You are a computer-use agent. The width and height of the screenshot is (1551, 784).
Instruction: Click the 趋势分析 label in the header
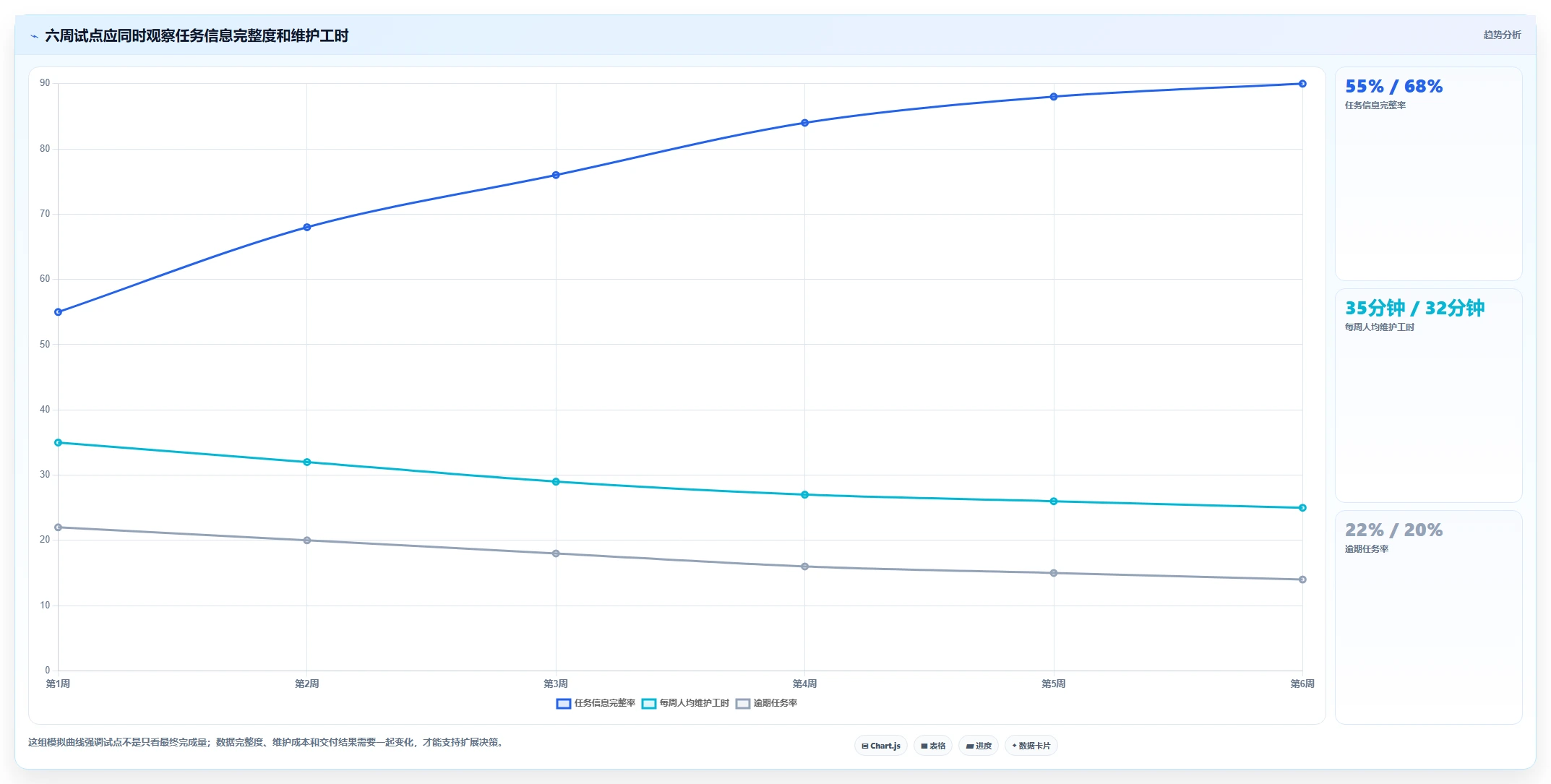click(1502, 35)
